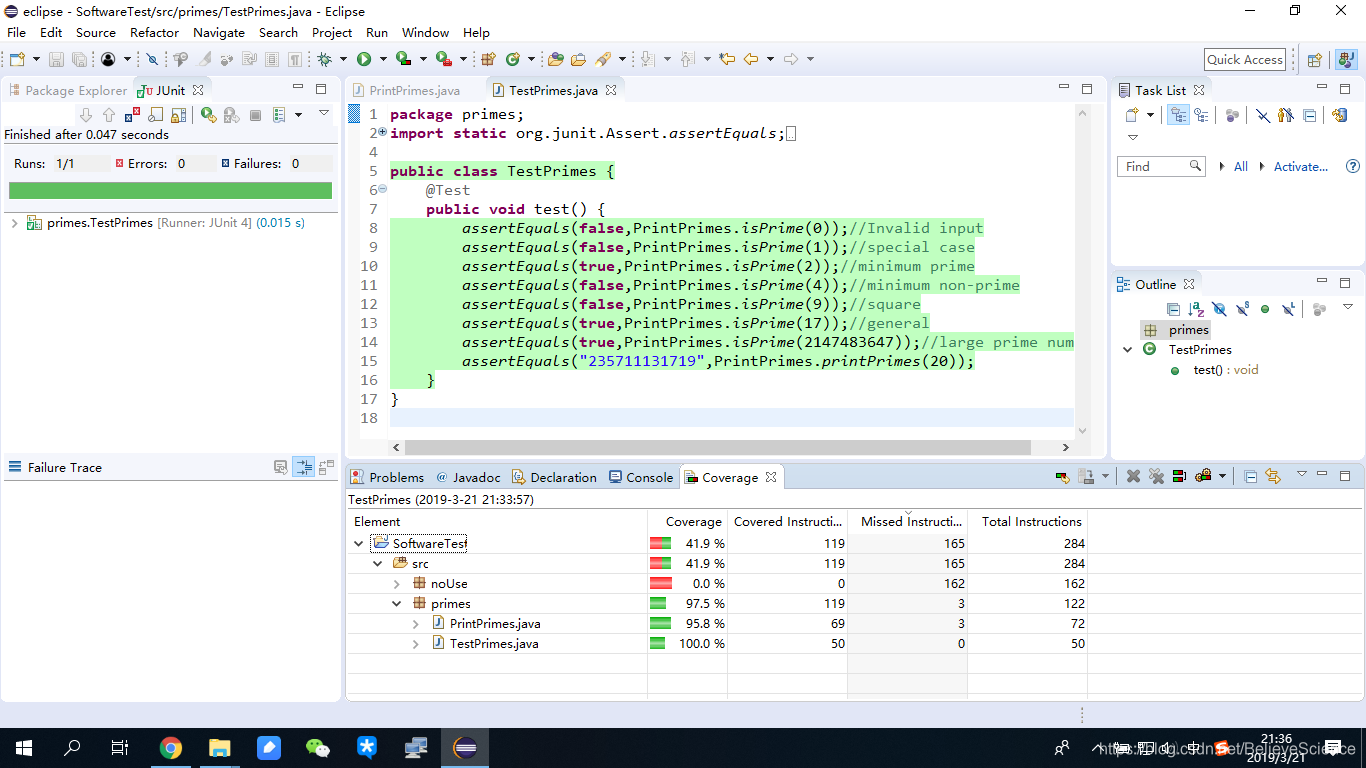
Task: Click JUnit Next Failed Test arrow
Action: click(85, 115)
